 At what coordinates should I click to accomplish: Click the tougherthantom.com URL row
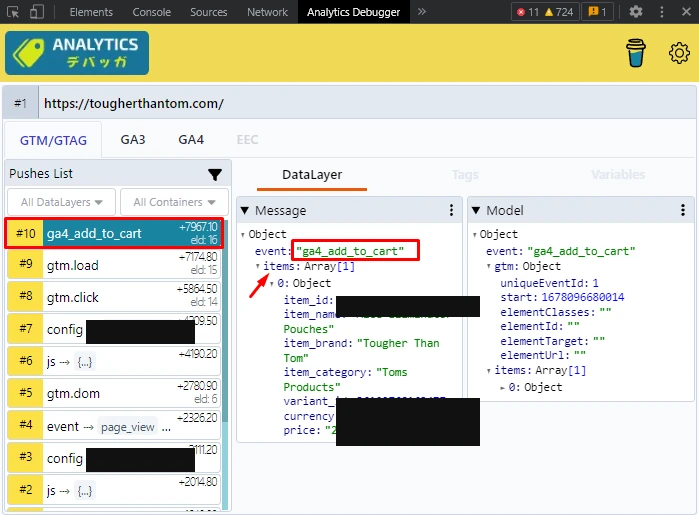point(367,103)
